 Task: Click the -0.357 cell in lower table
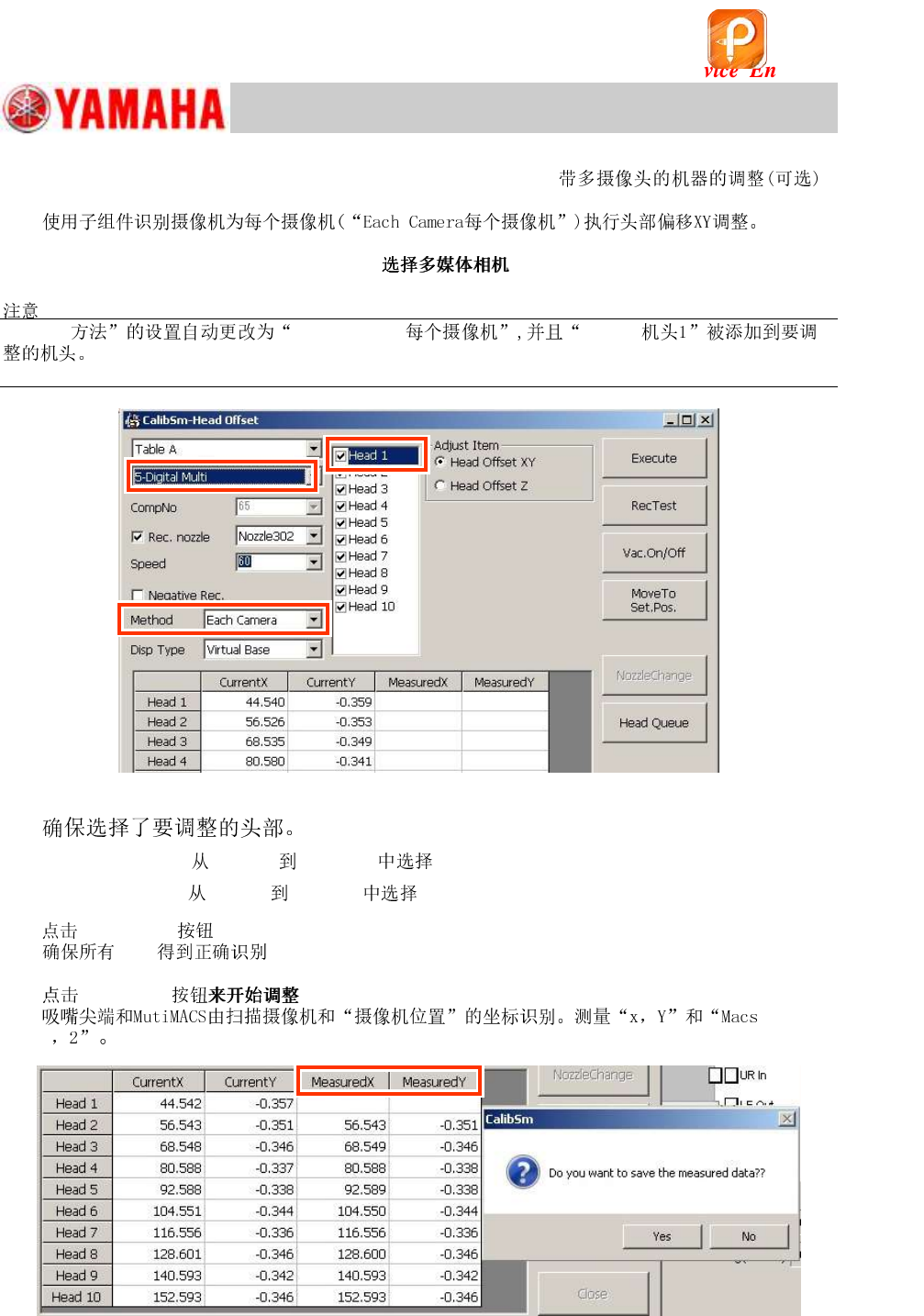250,1103
